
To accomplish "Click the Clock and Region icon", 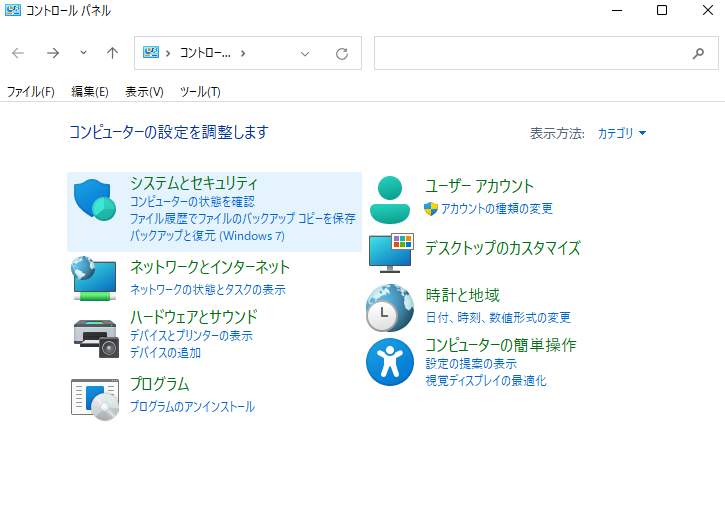I will tap(390, 307).
